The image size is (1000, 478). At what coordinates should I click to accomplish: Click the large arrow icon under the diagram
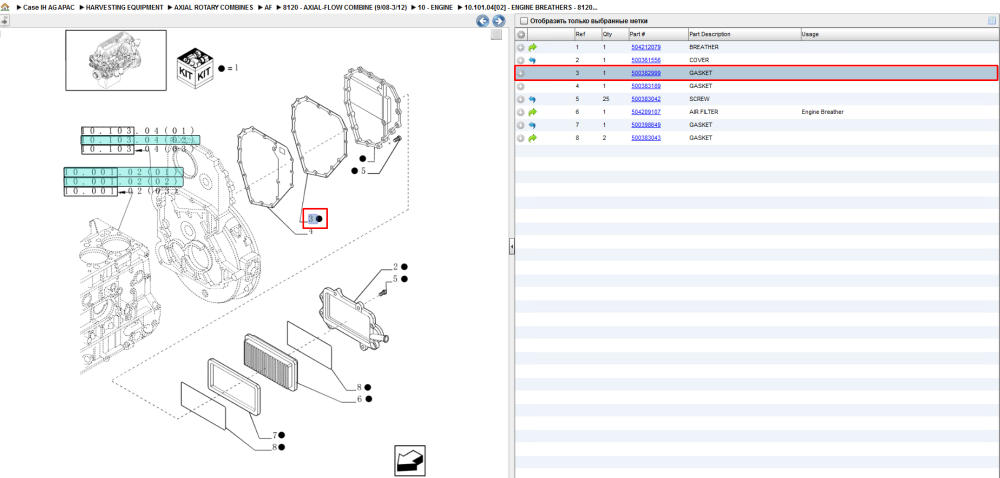click(x=409, y=460)
